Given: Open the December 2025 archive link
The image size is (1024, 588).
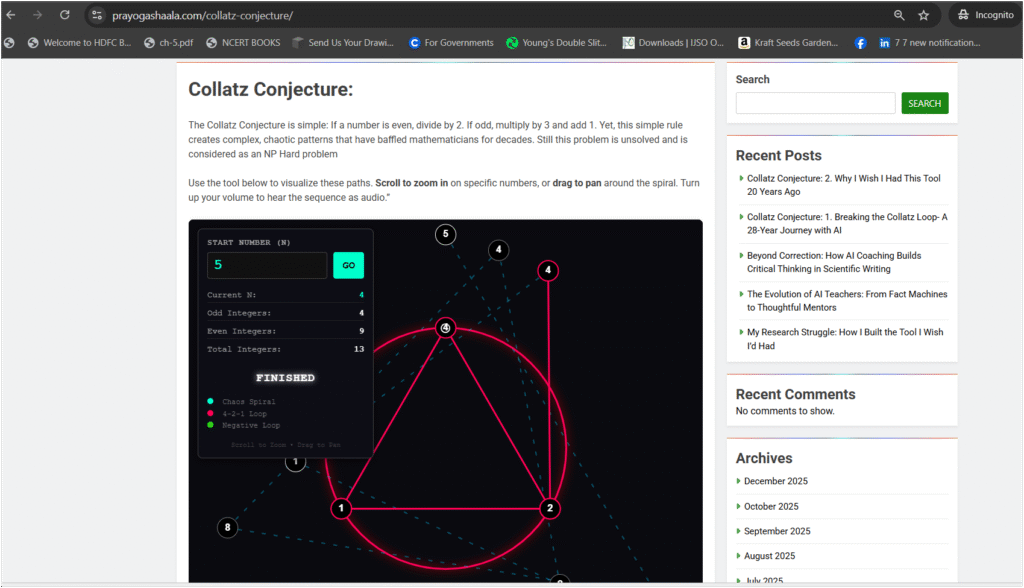Looking at the screenshot, I should pos(775,481).
